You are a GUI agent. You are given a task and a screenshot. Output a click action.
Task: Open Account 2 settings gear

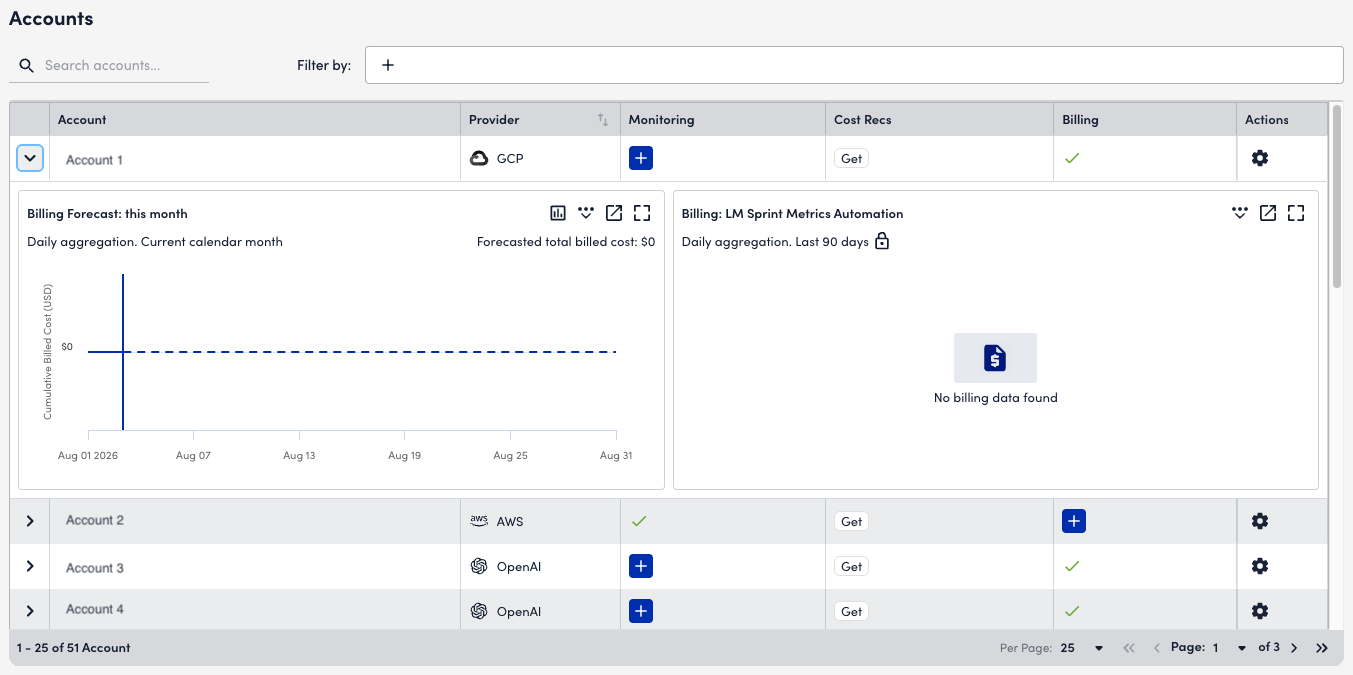1260,521
